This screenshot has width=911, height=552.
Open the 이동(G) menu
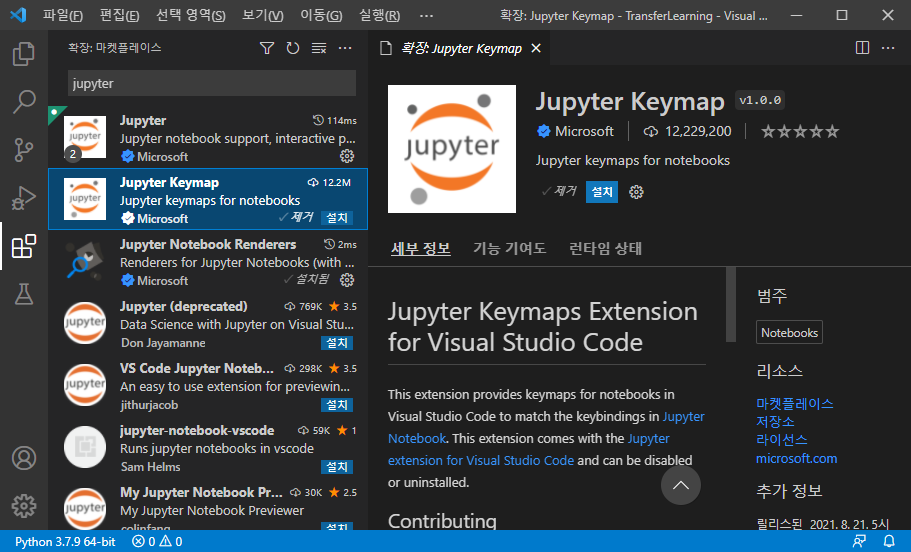tap(321, 15)
